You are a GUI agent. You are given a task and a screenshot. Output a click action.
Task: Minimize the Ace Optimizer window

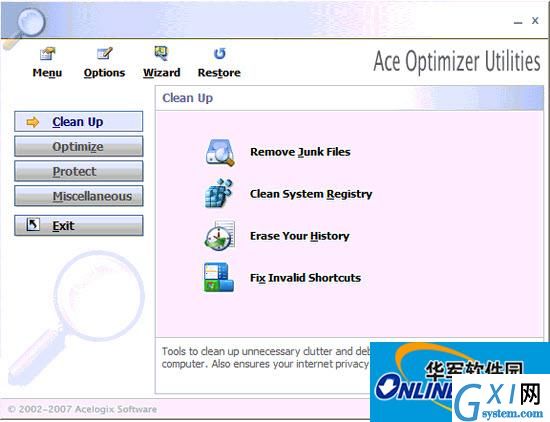(518, 22)
